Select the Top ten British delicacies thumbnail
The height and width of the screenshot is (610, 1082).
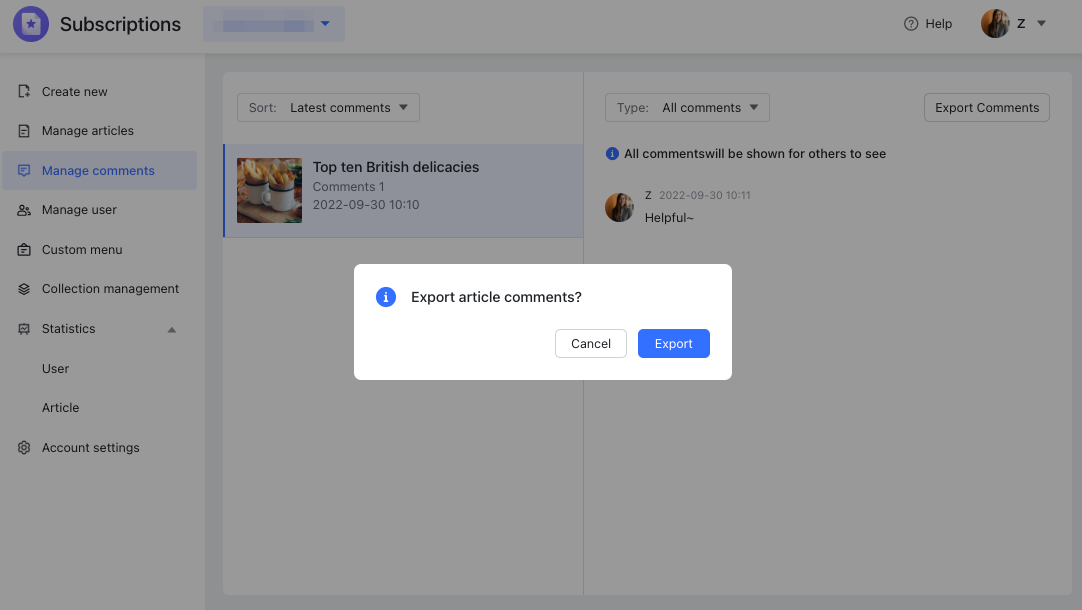pyautogui.click(x=269, y=190)
